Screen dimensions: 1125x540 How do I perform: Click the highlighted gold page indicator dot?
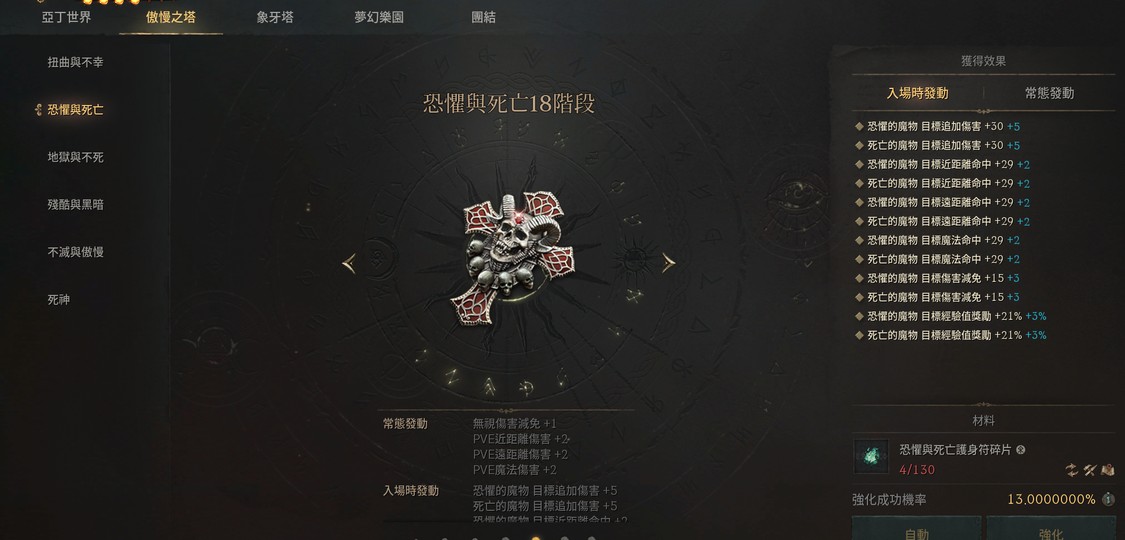(535, 538)
